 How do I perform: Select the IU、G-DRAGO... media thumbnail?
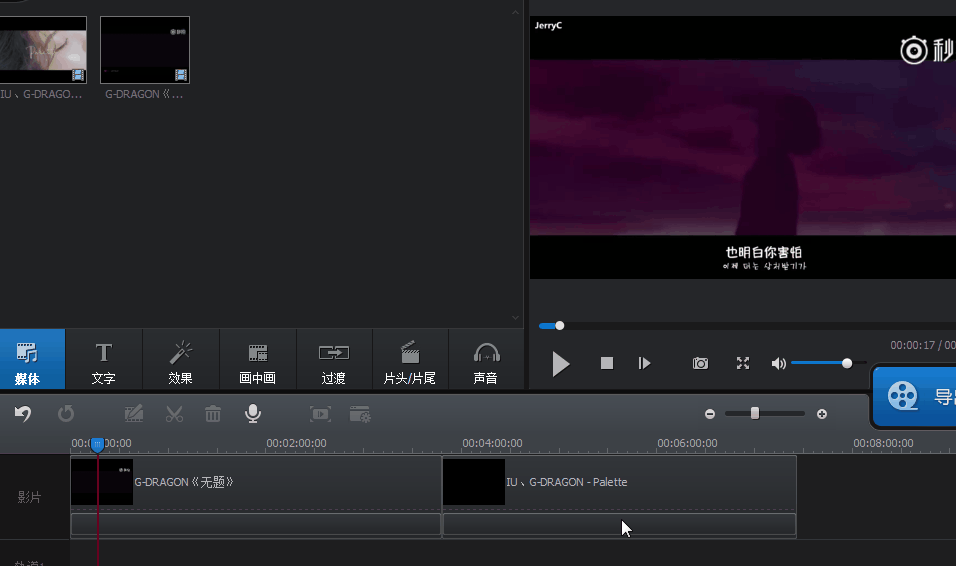43,50
